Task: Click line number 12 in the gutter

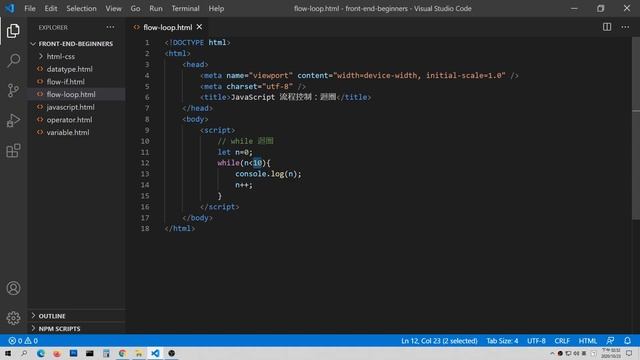Action: coord(145,163)
